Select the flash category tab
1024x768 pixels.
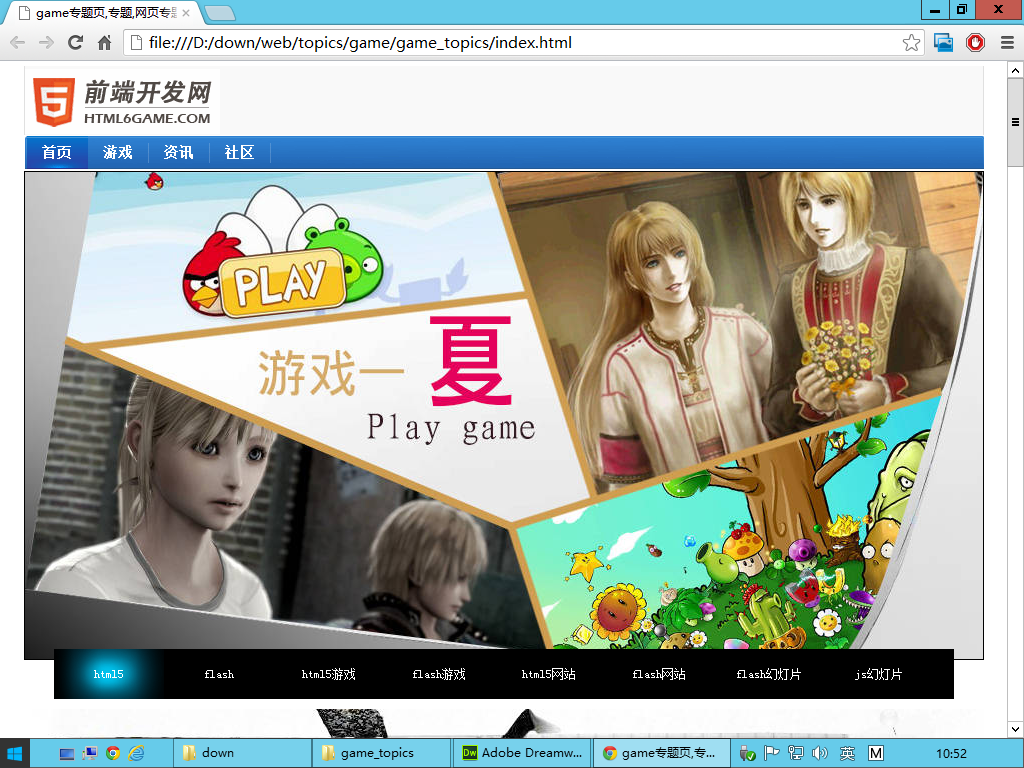click(x=219, y=674)
